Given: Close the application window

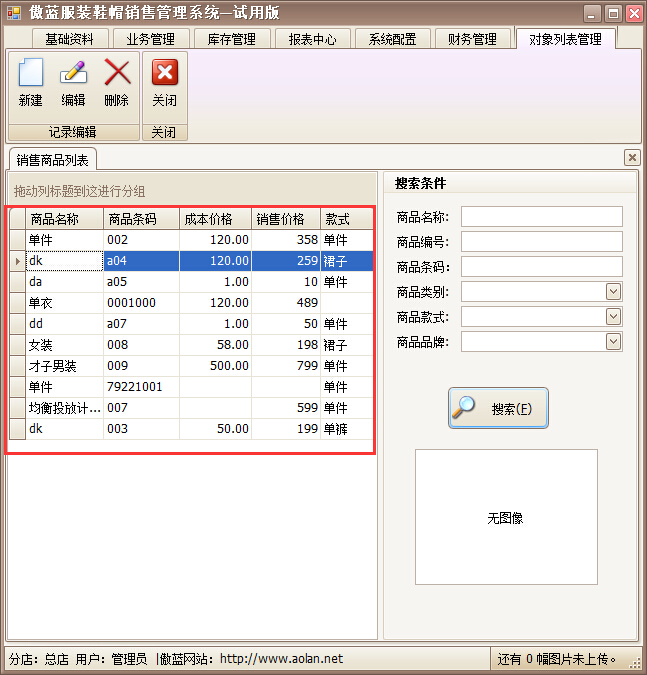Looking at the screenshot, I should 635,14.
